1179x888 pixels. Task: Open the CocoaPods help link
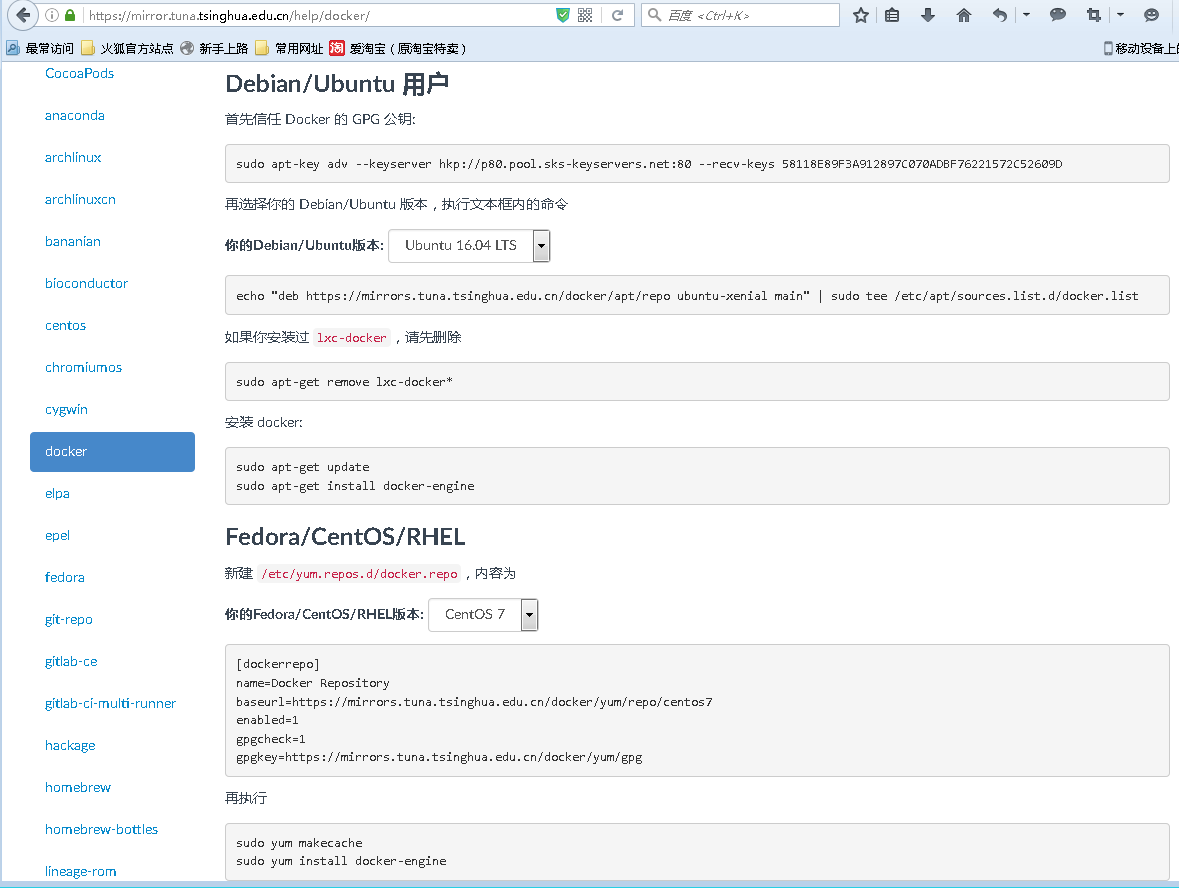[x=80, y=73]
